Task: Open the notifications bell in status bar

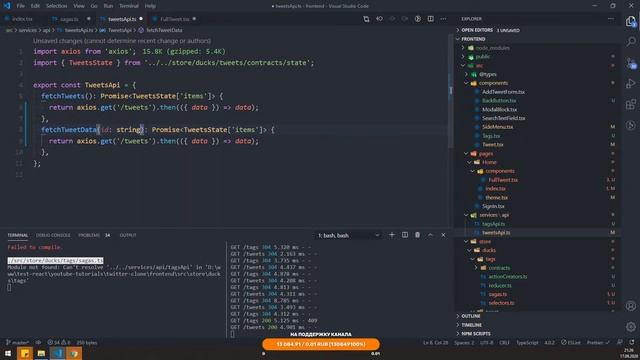Action: point(632,342)
